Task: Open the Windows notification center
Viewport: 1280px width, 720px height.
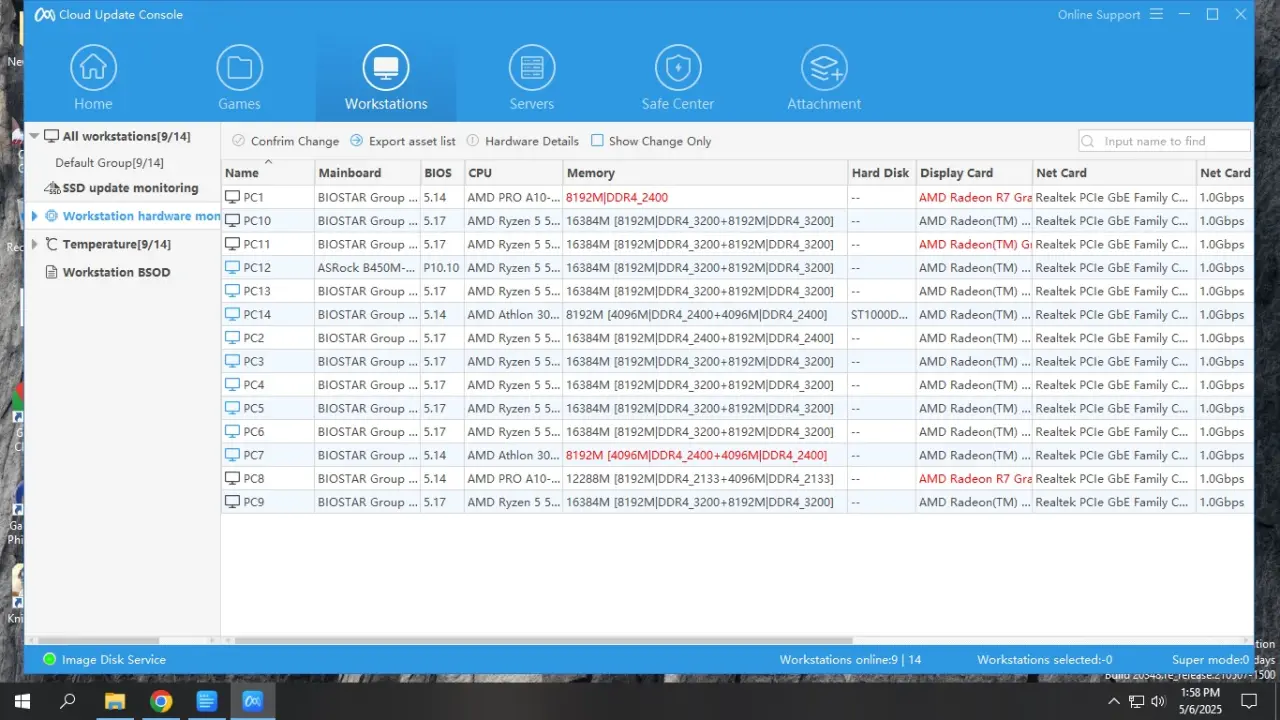Action: tap(1248, 700)
